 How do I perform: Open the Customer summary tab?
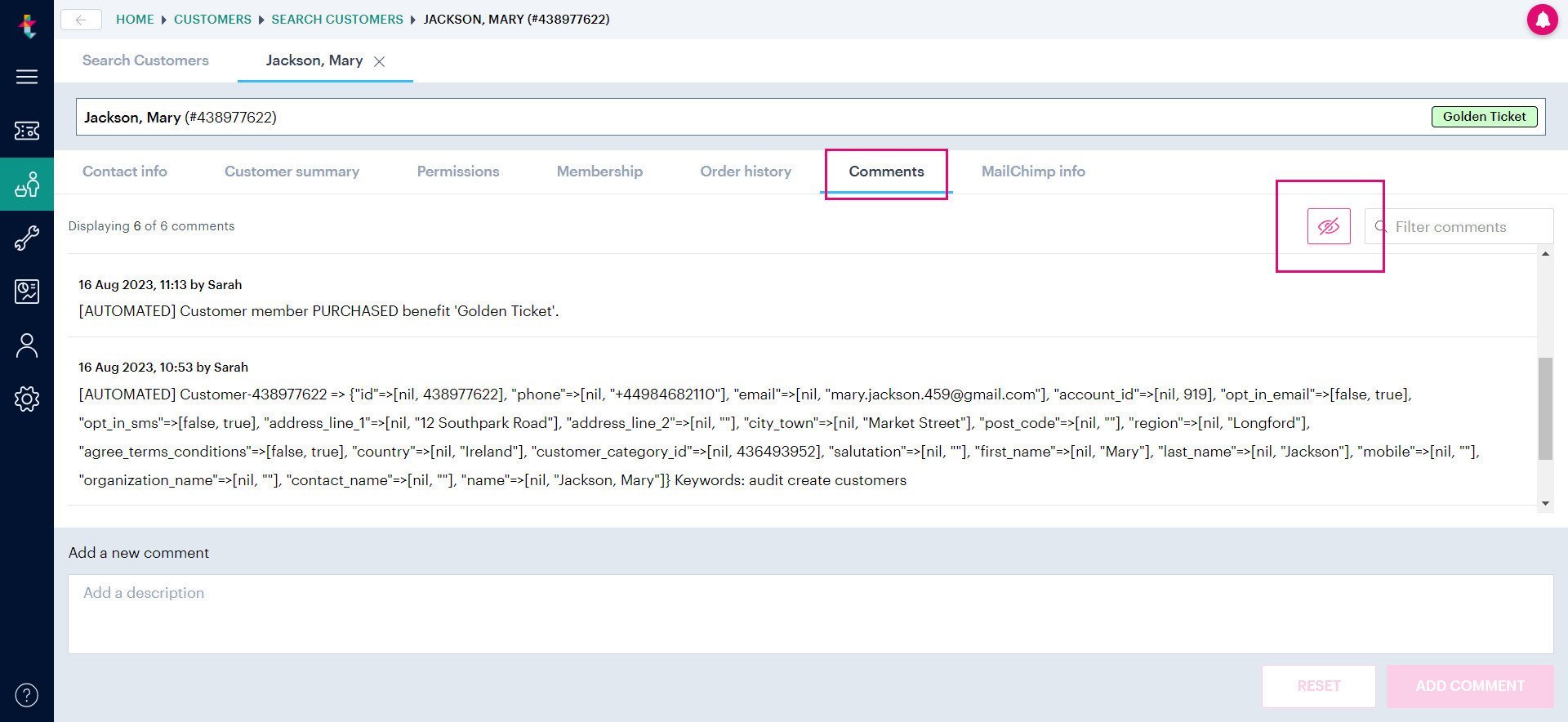[x=292, y=172]
